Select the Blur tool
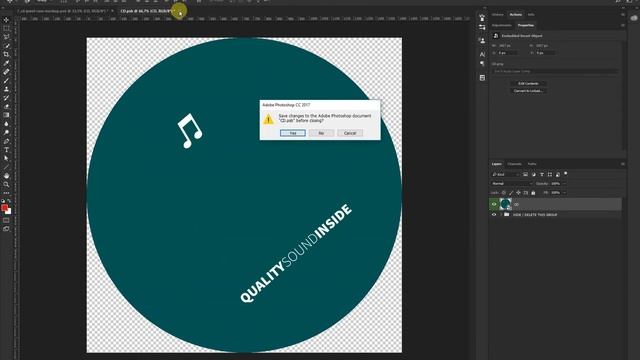Image resolution: width=640 pixels, height=360 pixels. tap(6, 124)
